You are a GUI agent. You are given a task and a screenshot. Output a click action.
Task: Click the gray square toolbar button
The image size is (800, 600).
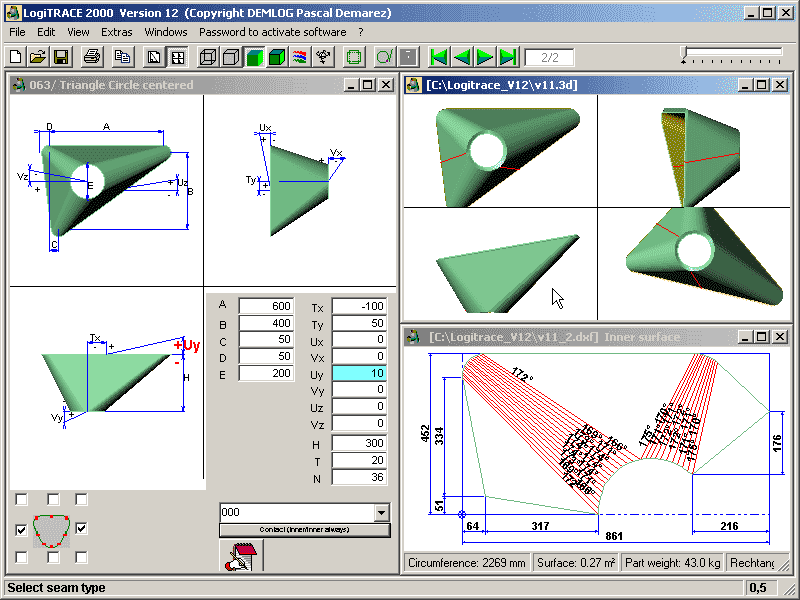point(408,57)
